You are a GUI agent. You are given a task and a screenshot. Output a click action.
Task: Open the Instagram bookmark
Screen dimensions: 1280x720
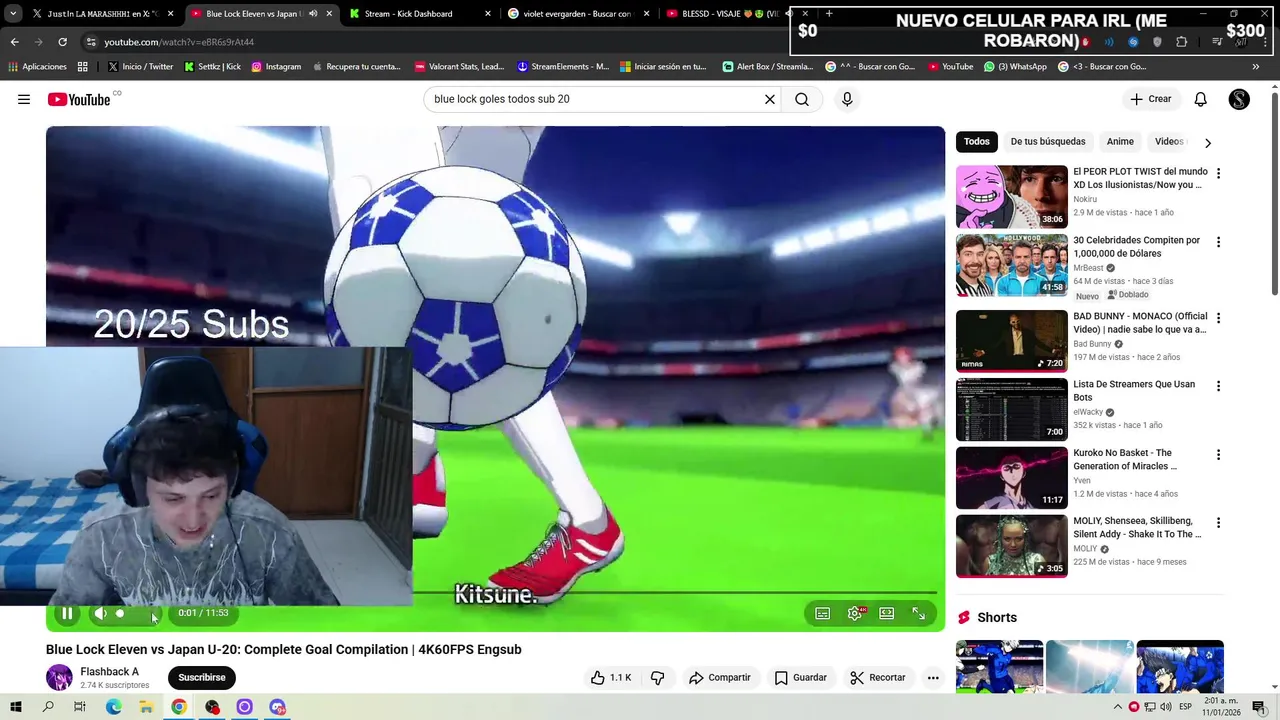point(276,67)
